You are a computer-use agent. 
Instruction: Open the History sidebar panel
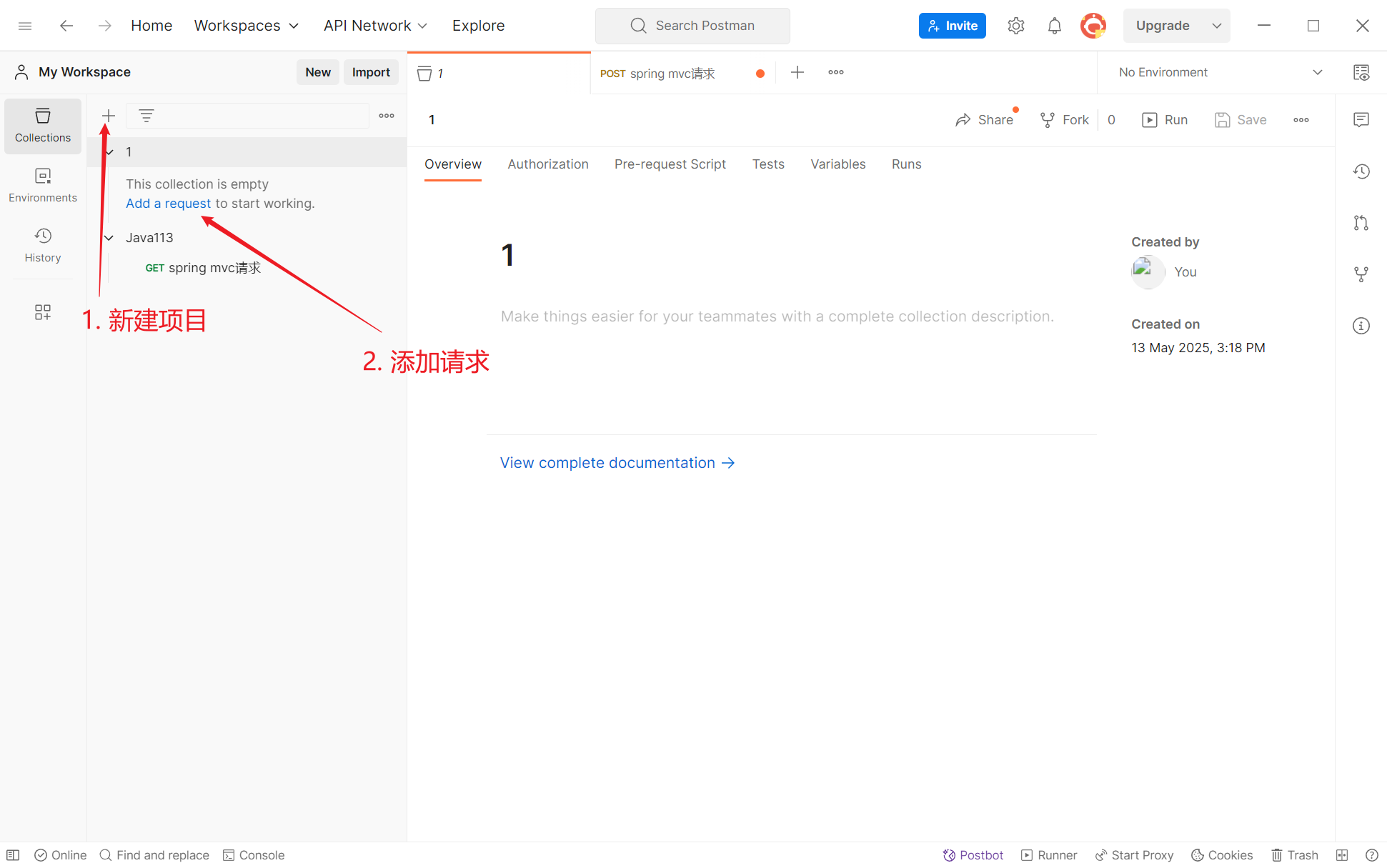(43, 245)
